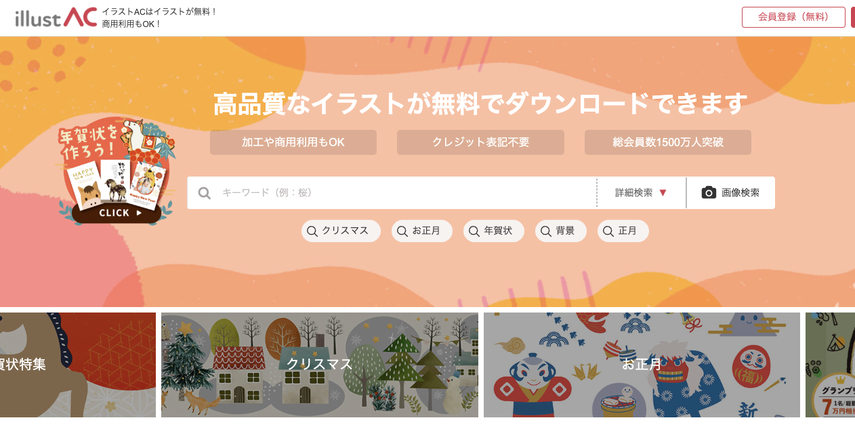The width and height of the screenshot is (855, 439).
Task: Open the グランプリ contest thumbnail
Action: pyautogui.click(x=830, y=365)
